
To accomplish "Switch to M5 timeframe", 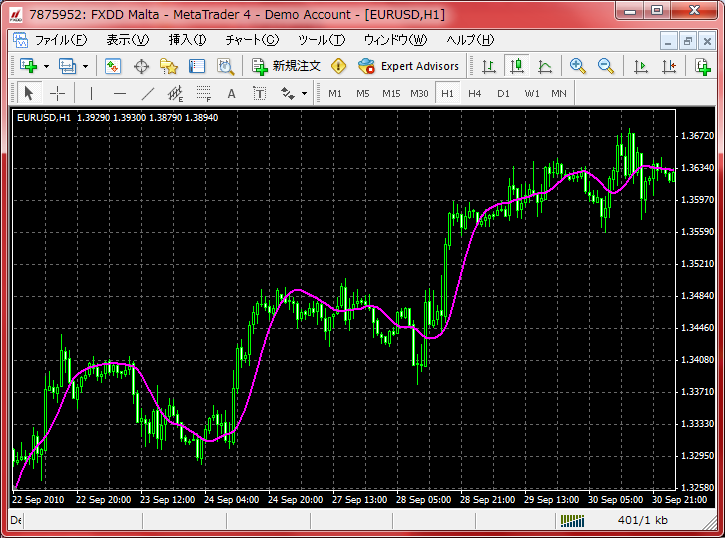I will pos(363,93).
